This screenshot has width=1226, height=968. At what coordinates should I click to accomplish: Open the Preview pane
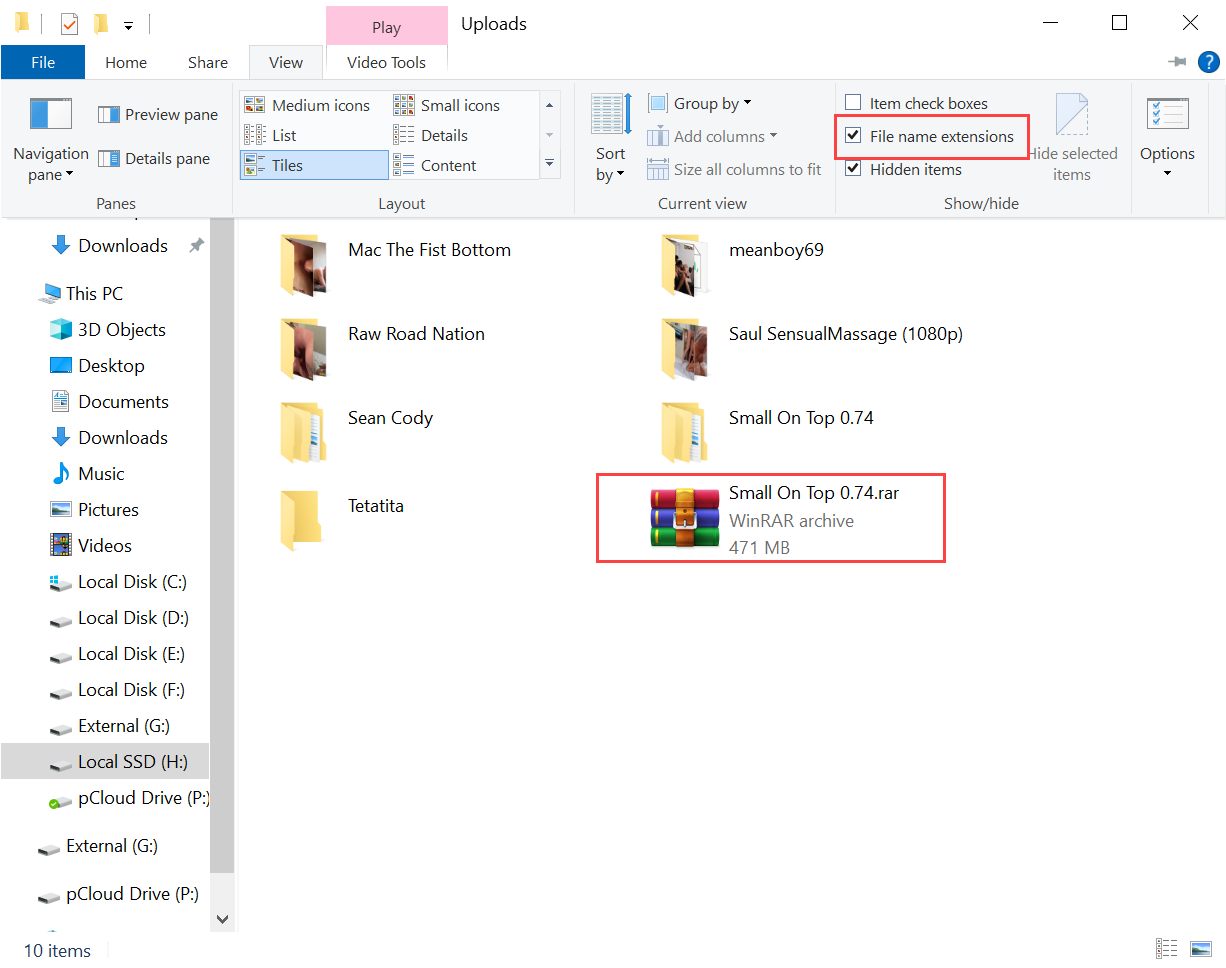[x=157, y=114]
